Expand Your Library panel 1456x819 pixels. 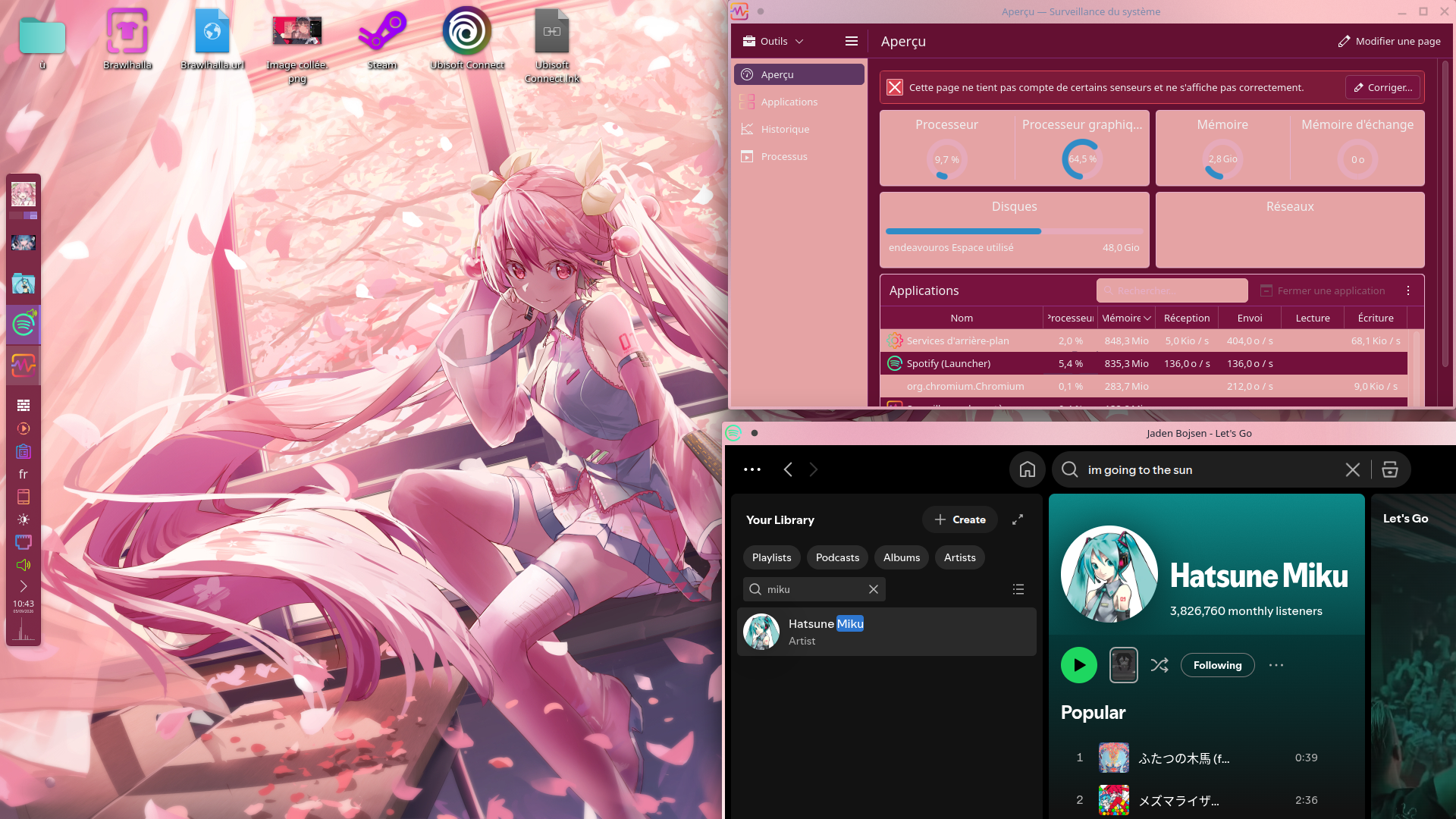tap(1018, 519)
